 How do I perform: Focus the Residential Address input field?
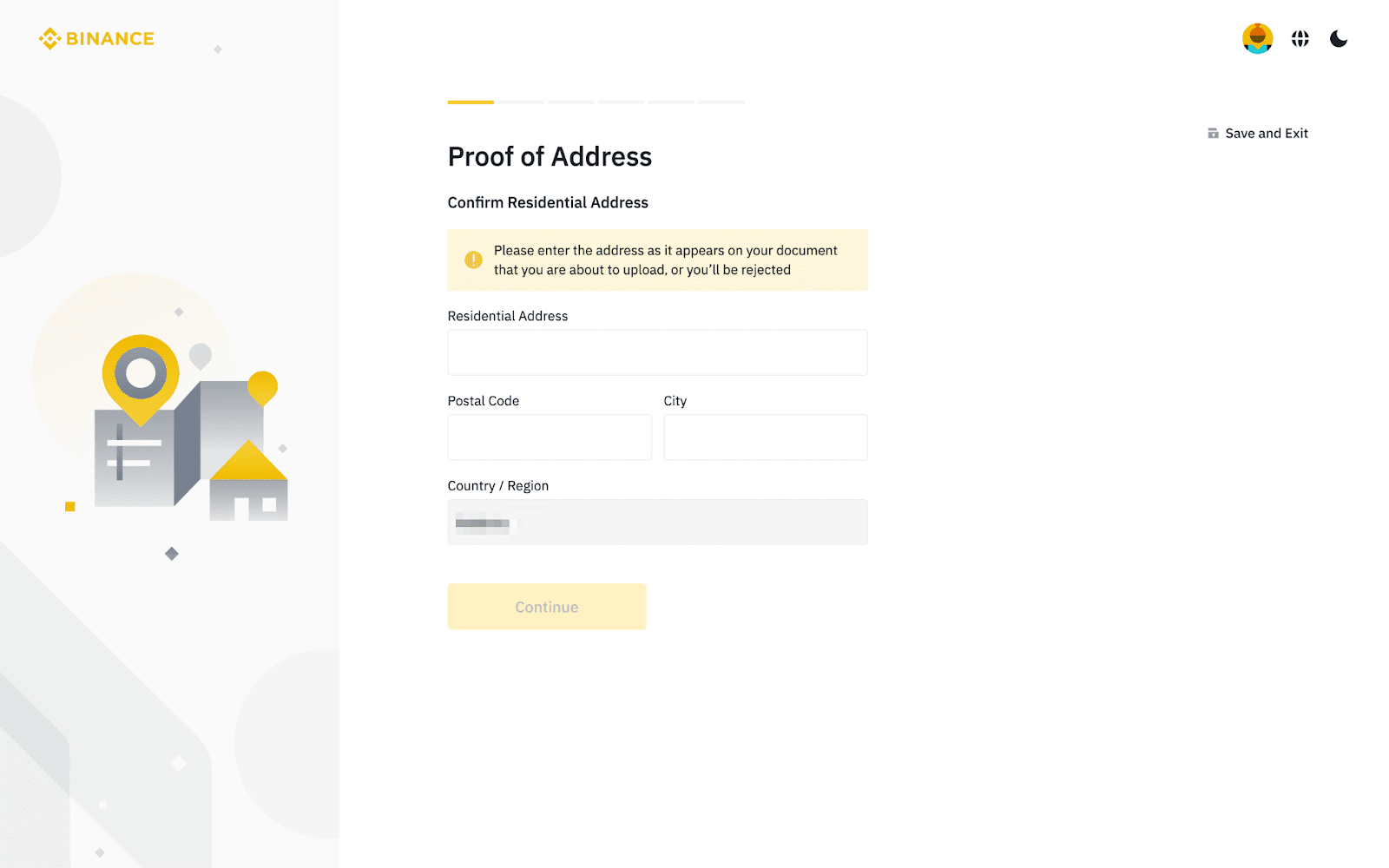(x=657, y=352)
